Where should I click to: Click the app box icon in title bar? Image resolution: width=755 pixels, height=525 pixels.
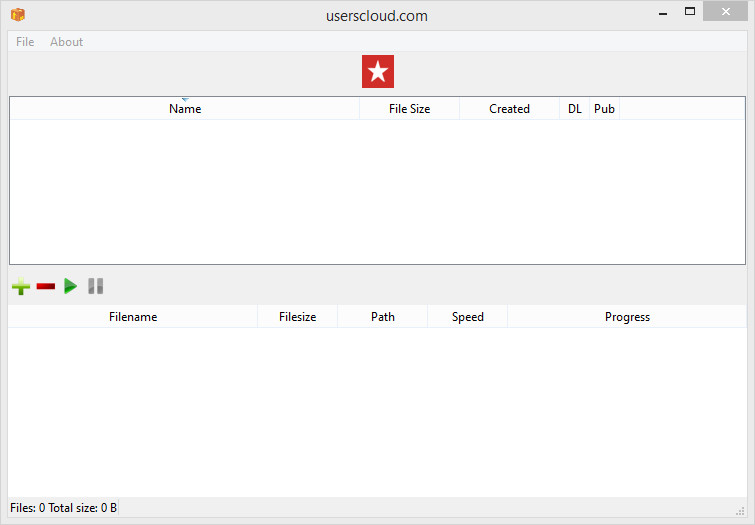(x=18, y=14)
